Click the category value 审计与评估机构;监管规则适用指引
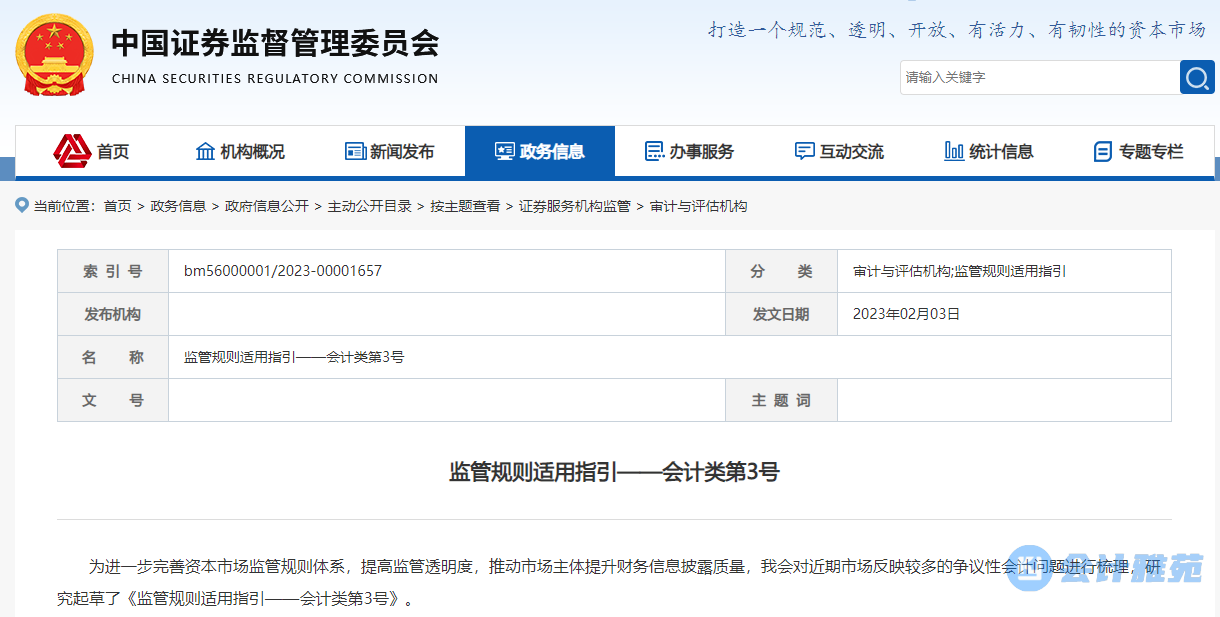The width and height of the screenshot is (1220, 617). (x=960, y=271)
